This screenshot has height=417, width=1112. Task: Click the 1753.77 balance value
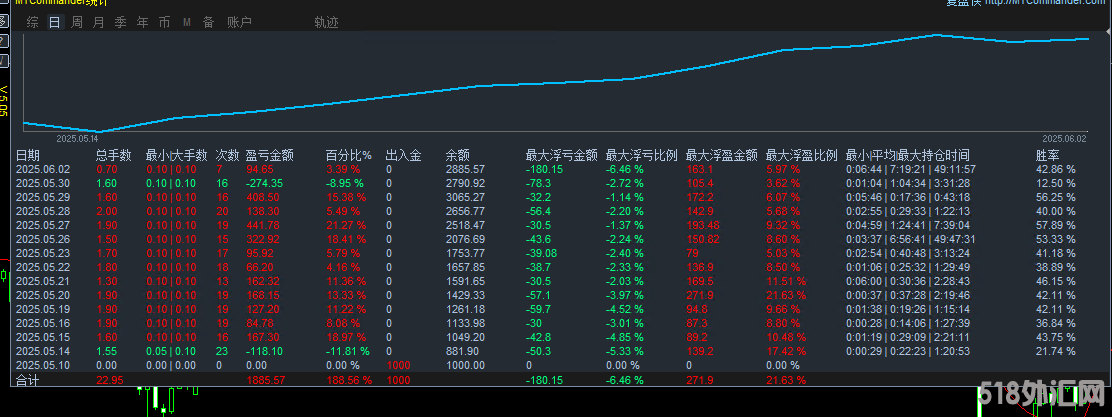(465, 253)
